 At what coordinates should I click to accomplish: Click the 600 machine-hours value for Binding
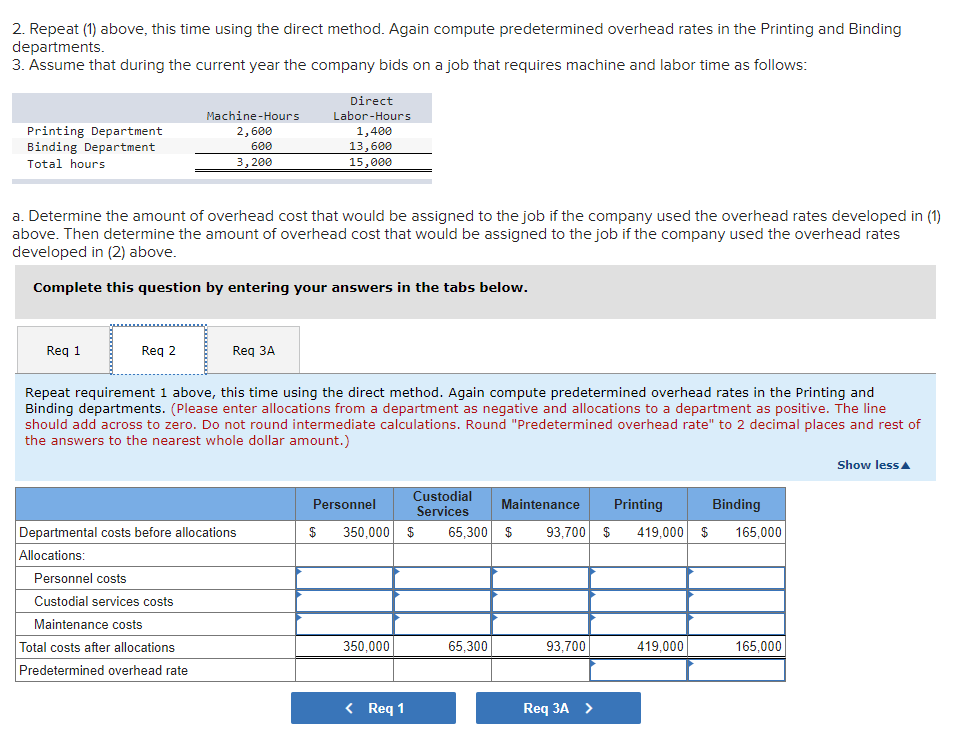coord(261,146)
